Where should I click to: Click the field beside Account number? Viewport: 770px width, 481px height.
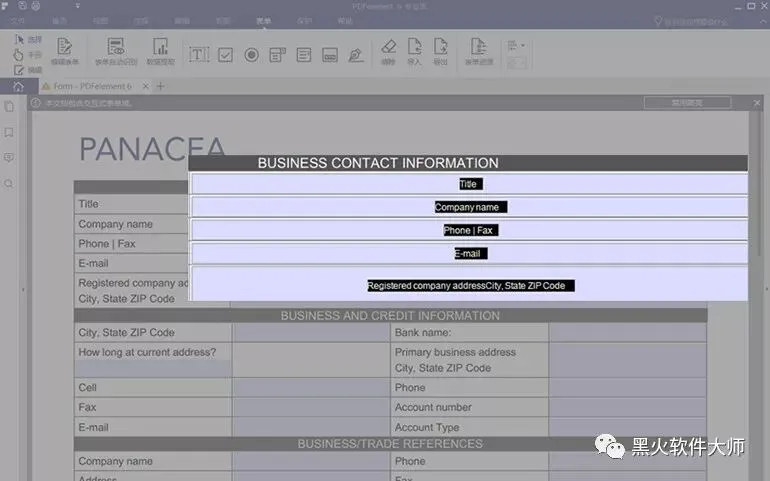pos(628,407)
